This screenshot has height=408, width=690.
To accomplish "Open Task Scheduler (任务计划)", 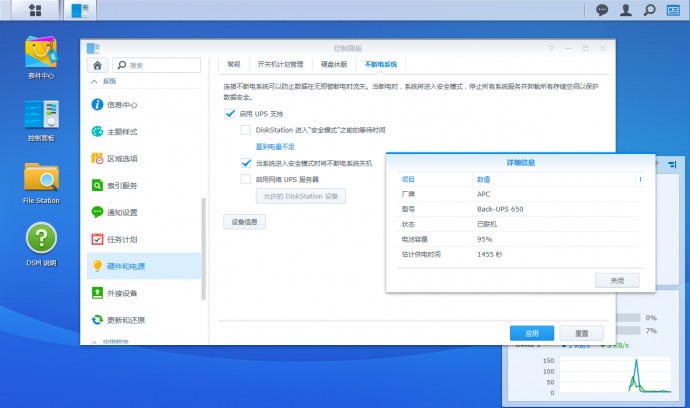I will (x=144, y=239).
